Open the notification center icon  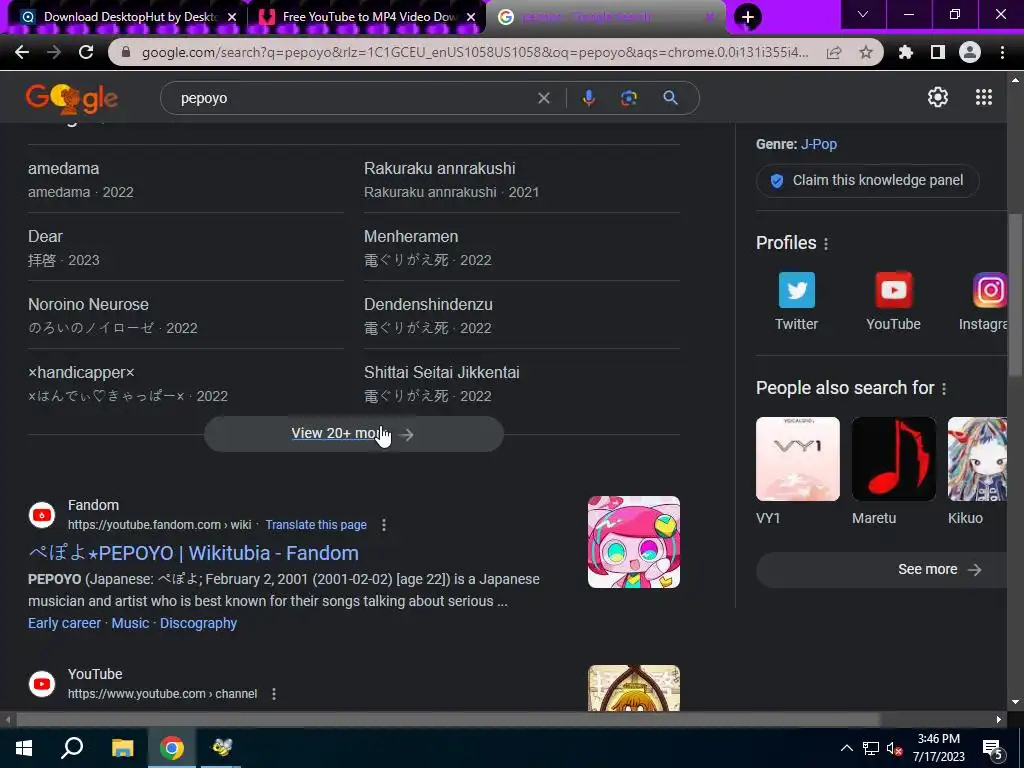tap(992, 748)
